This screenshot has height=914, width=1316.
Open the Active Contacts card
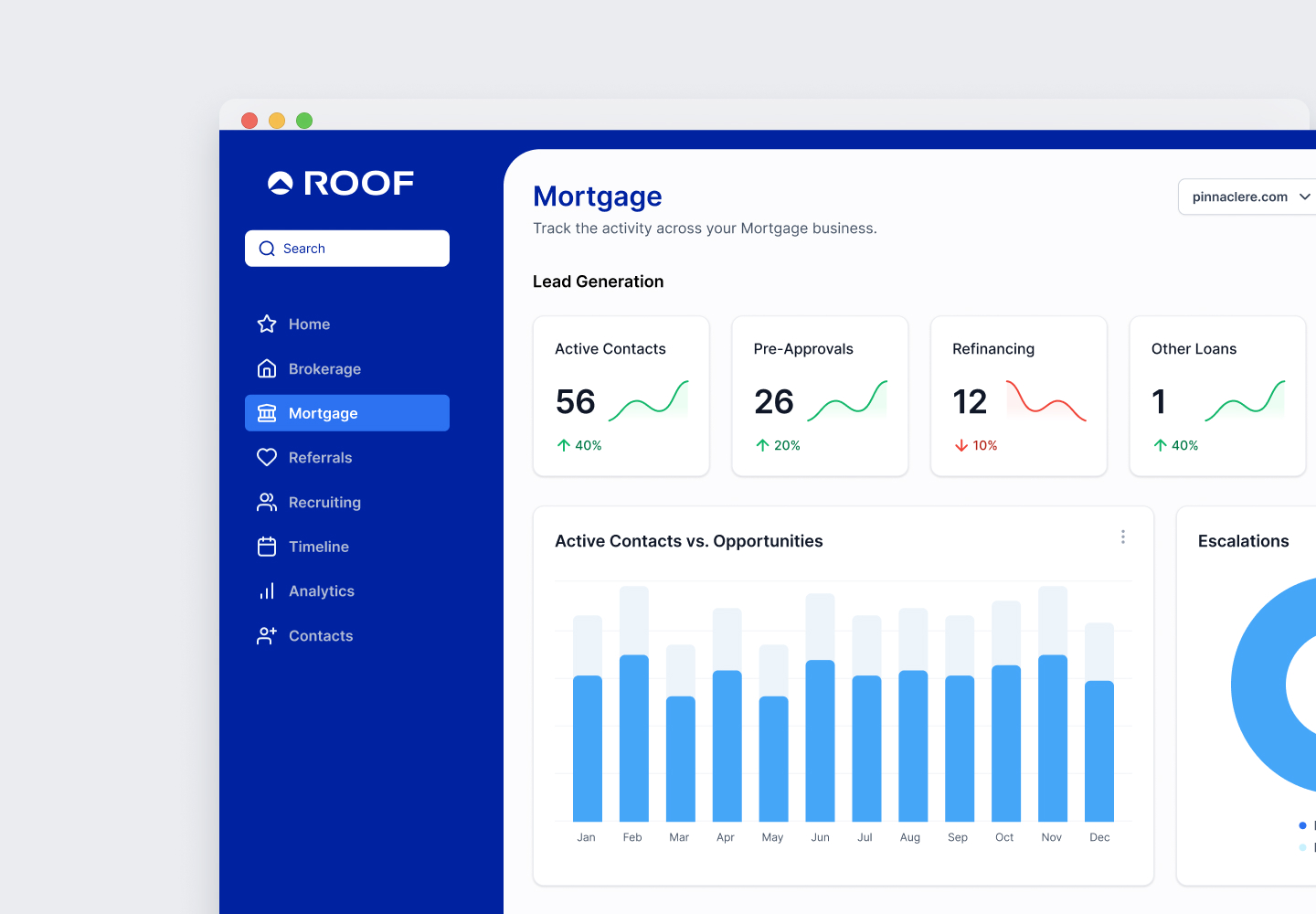621,396
